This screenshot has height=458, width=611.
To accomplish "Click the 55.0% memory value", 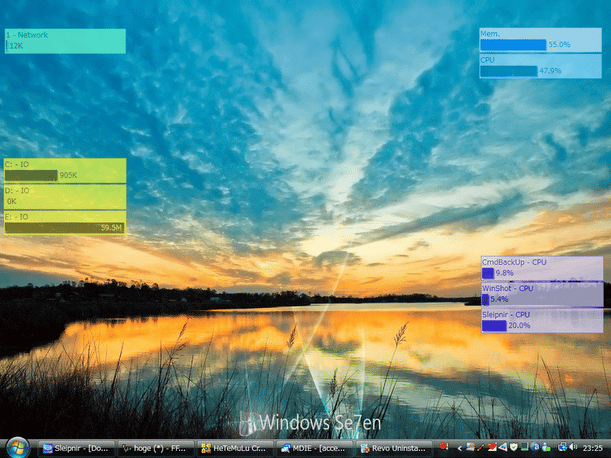I will (x=559, y=44).
